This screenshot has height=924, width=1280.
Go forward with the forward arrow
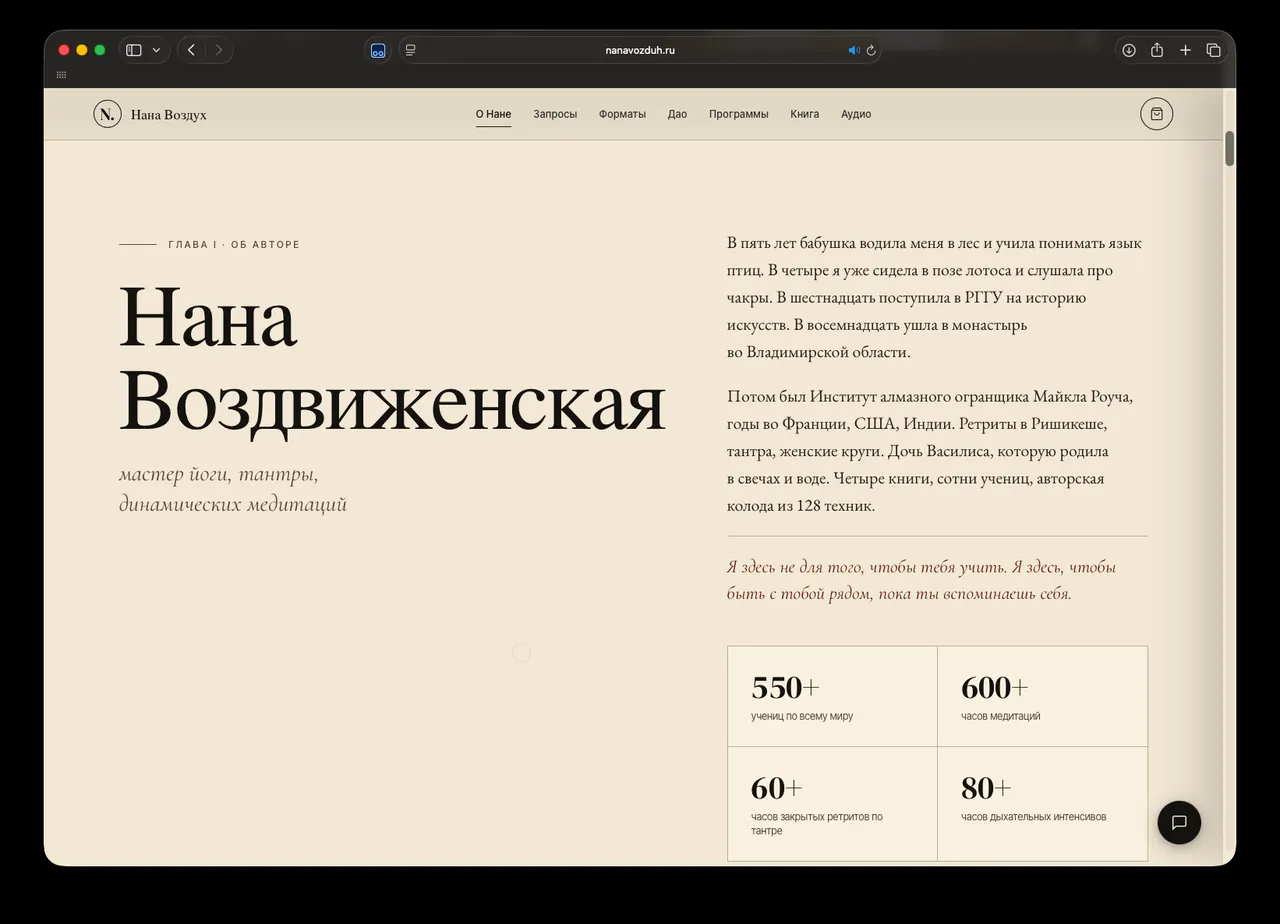[x=218, y=50]
